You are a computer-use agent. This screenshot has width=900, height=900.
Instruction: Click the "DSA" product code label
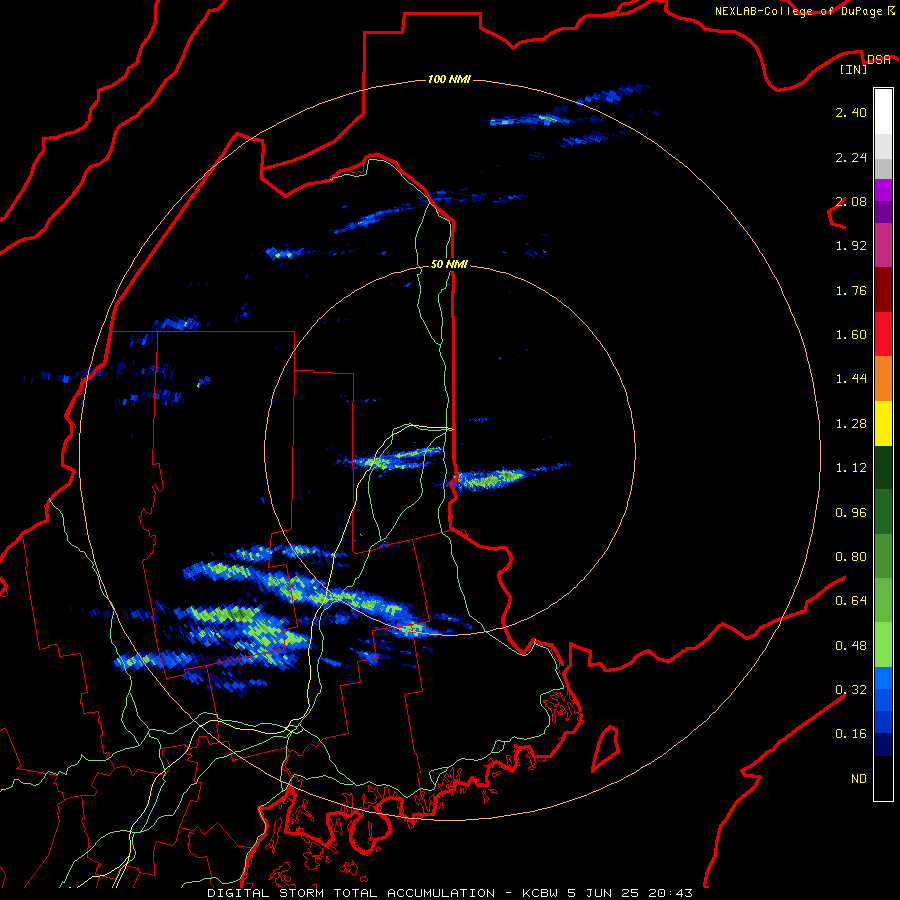pos(879,60)
